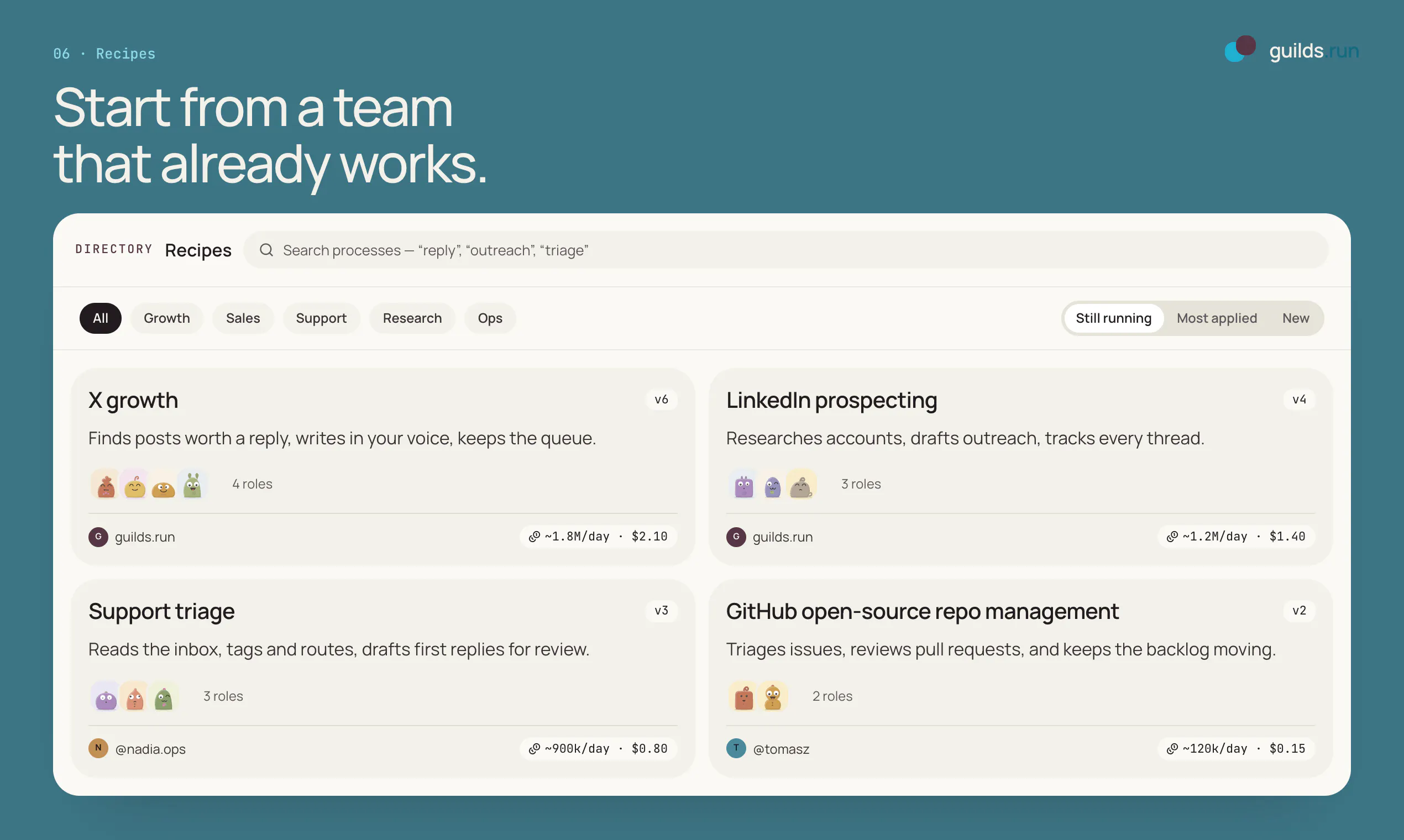Click the @tomasz author name
Viewport: 1404px width, 840px height.
780,749
